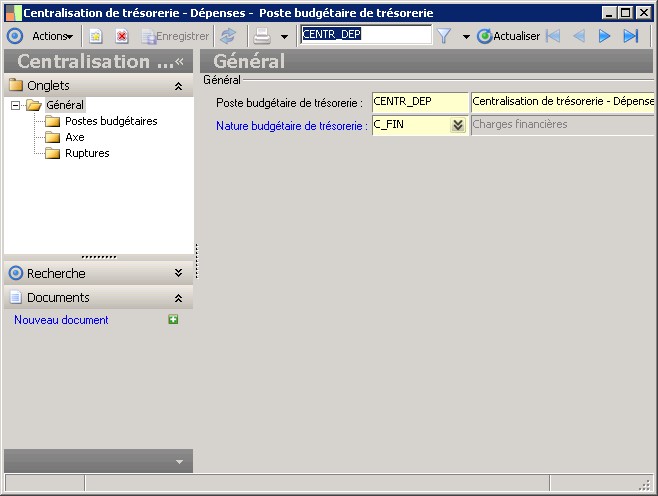This screenshot has height=496, width=658.
Task: Click the printer icon
Action: point(262,37)
